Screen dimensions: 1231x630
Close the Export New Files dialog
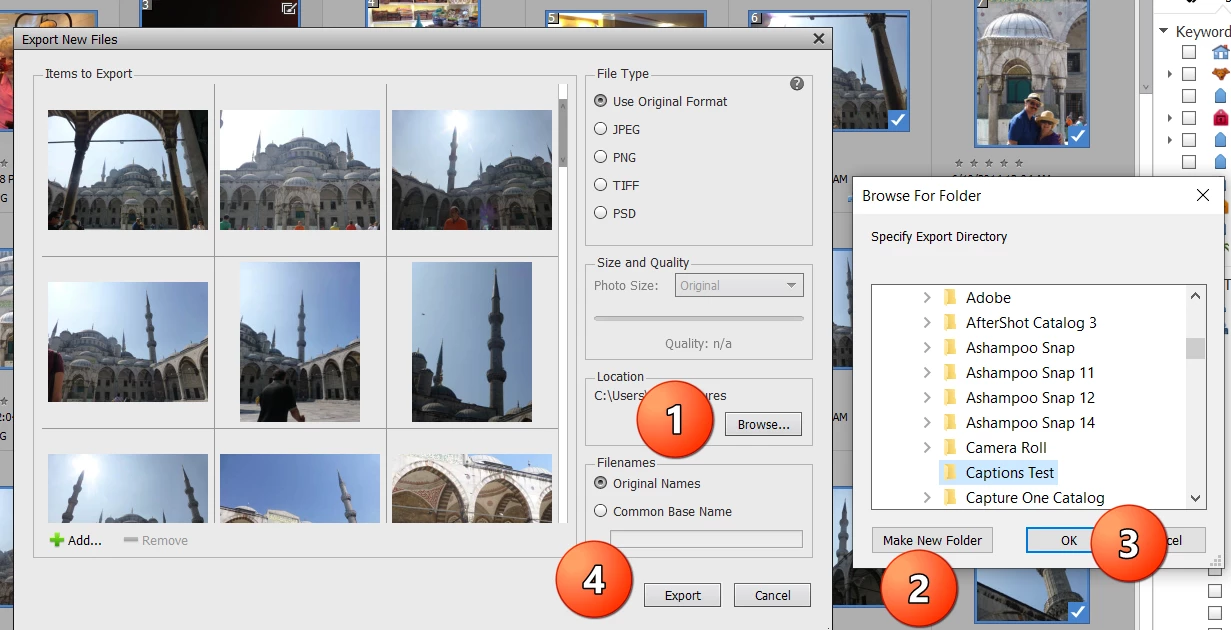point(819,39)
